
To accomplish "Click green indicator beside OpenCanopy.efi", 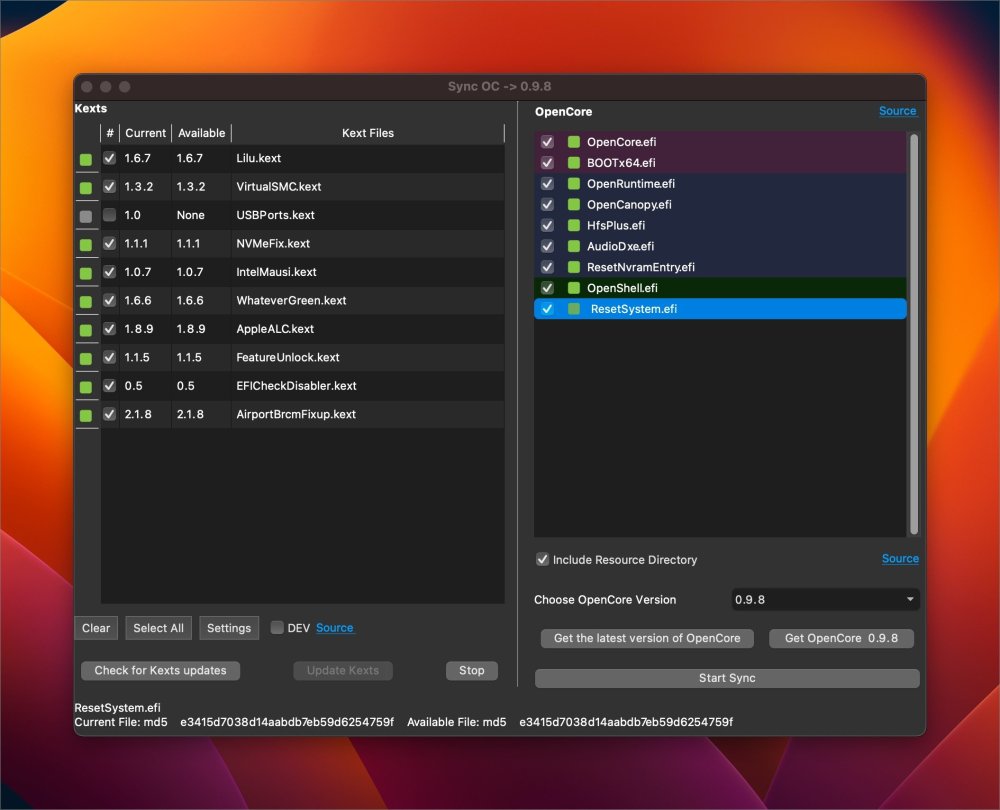I will (574, 205).
